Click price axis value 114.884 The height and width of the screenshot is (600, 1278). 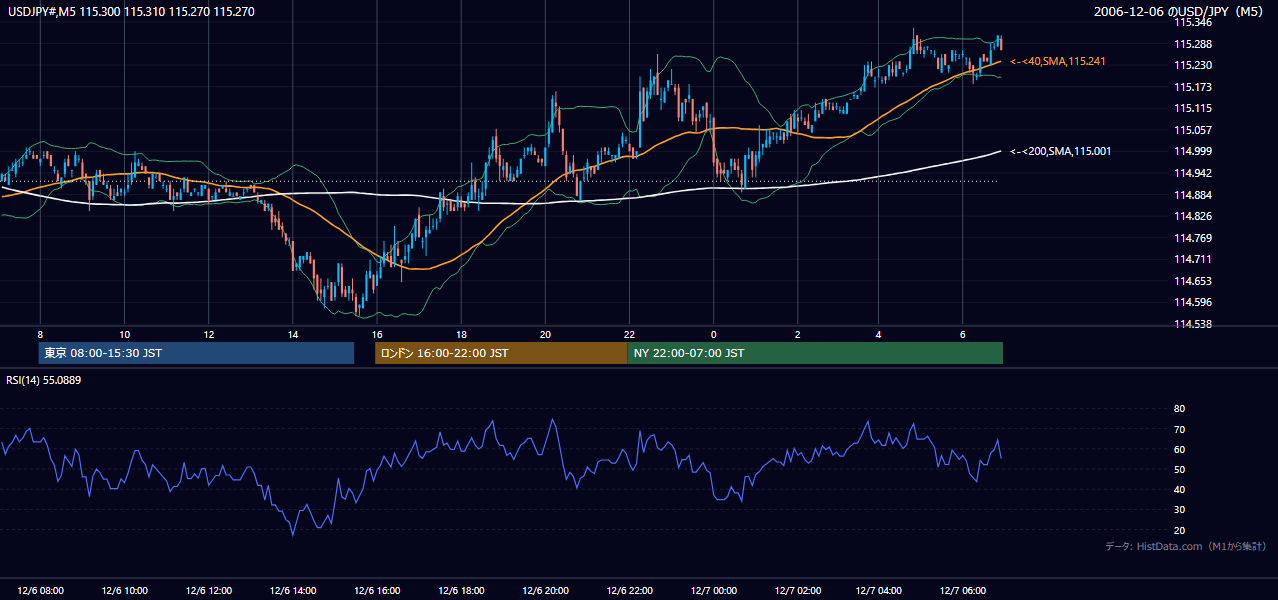pos(1192,195)
